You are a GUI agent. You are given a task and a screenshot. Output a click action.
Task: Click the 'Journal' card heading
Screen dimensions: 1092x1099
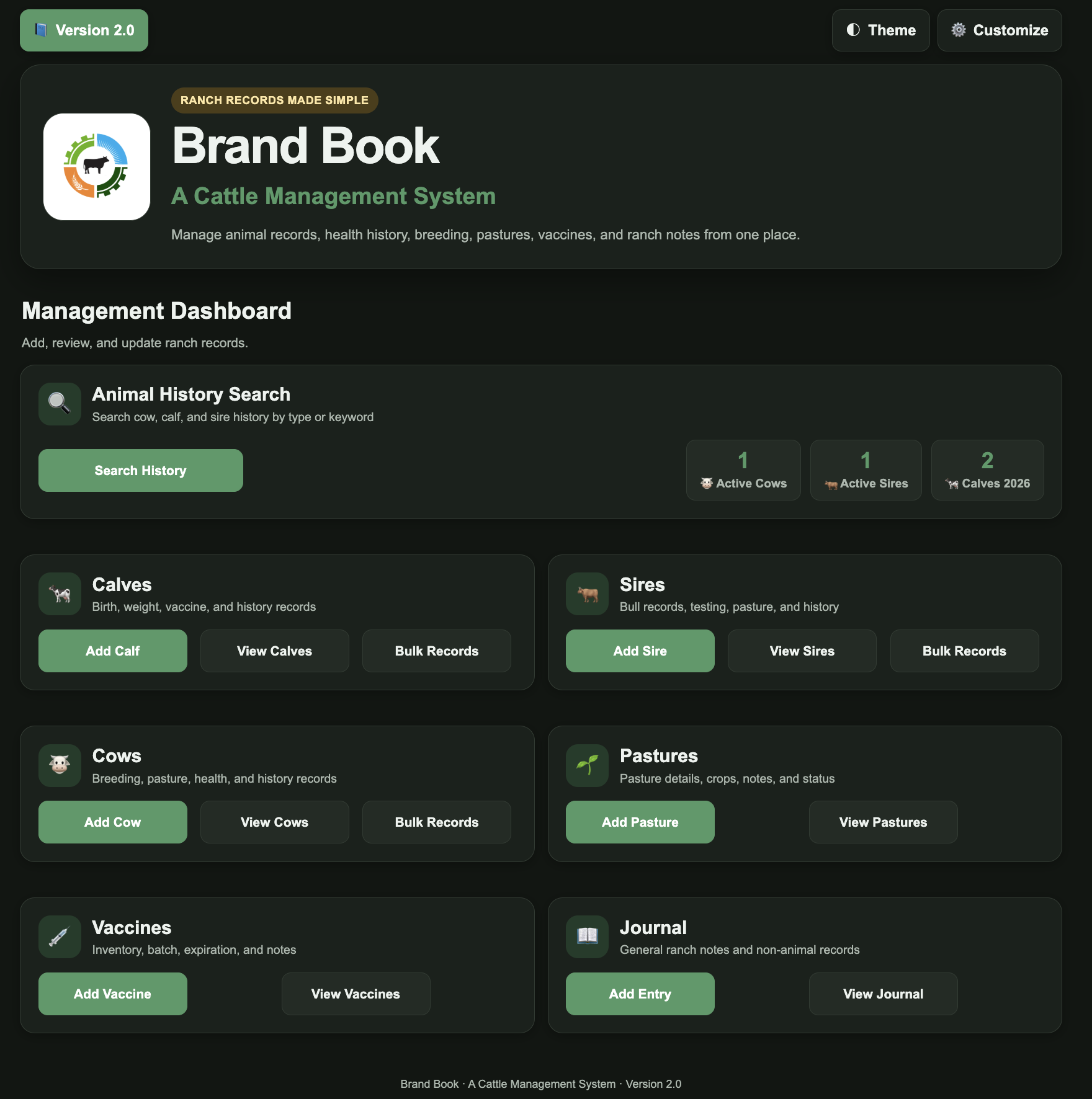[653, 928]
